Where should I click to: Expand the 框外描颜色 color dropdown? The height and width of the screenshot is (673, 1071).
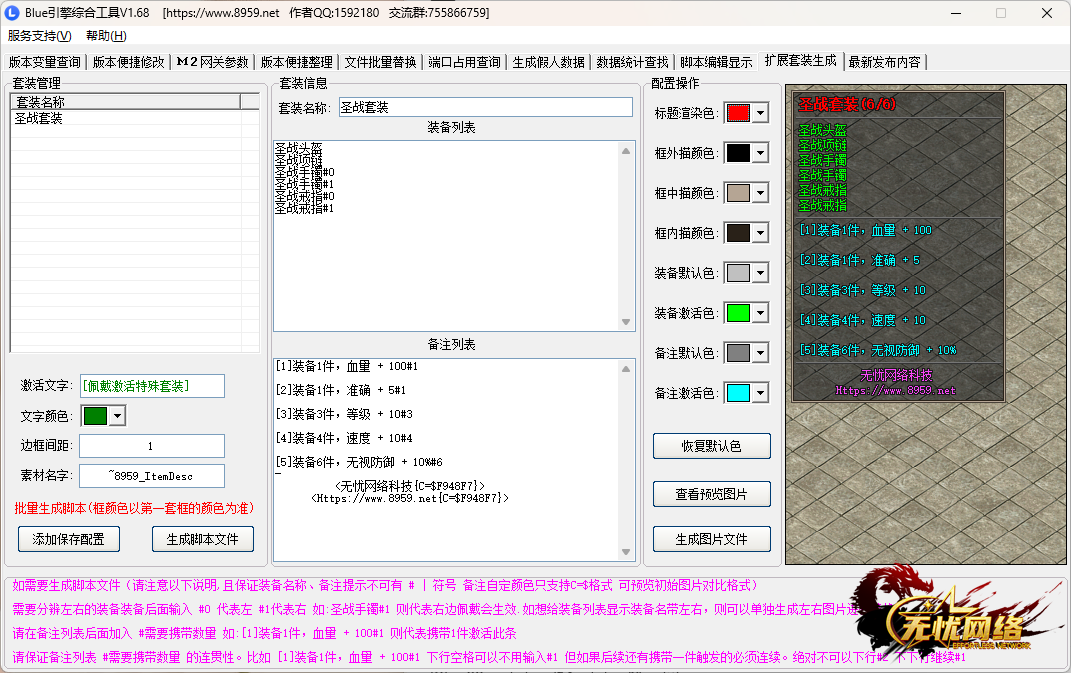(x=760, y=153)
